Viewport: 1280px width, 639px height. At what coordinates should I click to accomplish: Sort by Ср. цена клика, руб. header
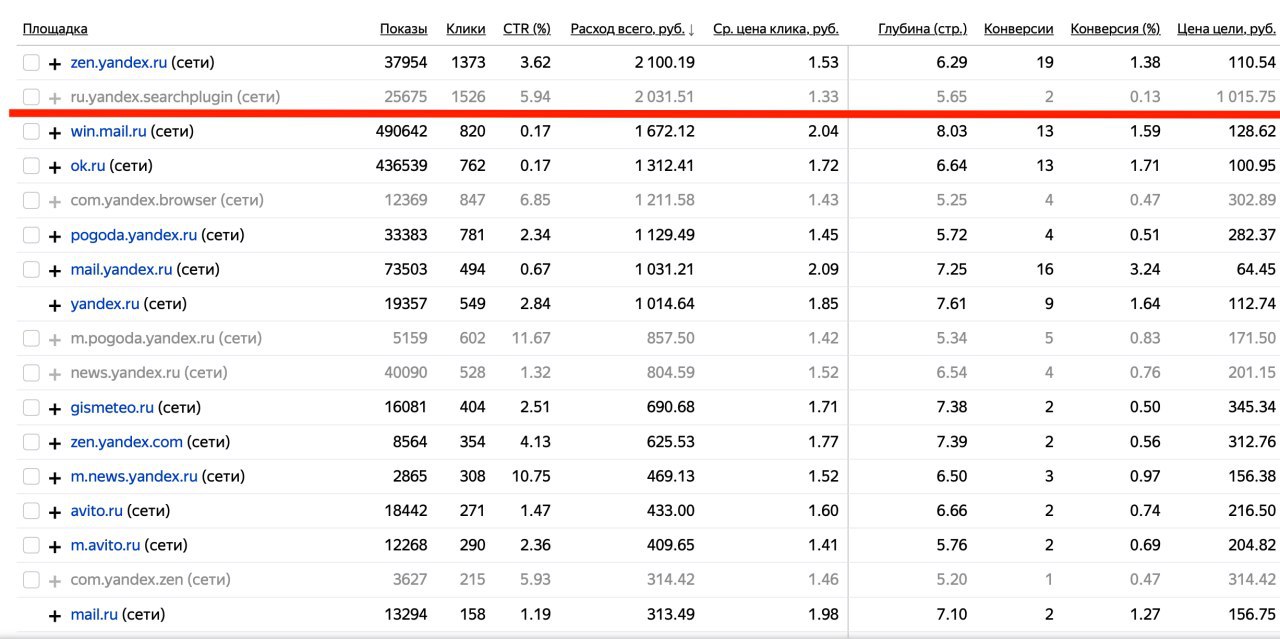tap(776, 29)
